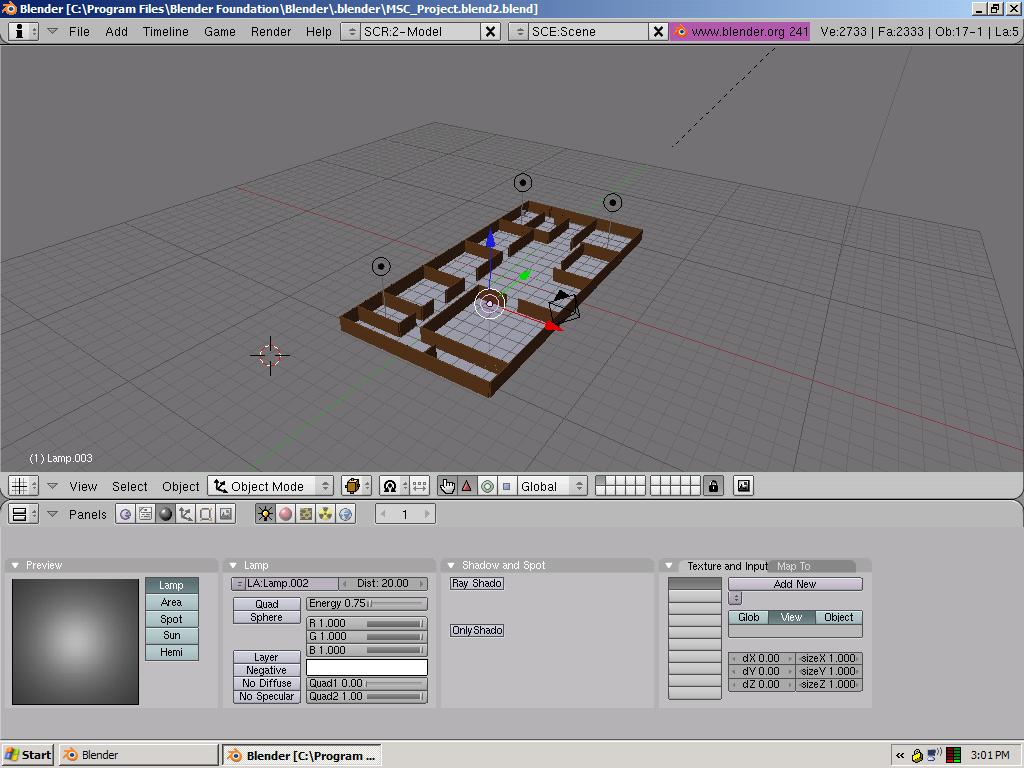1024x768 pixels.
Task: Switch to the Map To tab
Action: coord(794,566)
